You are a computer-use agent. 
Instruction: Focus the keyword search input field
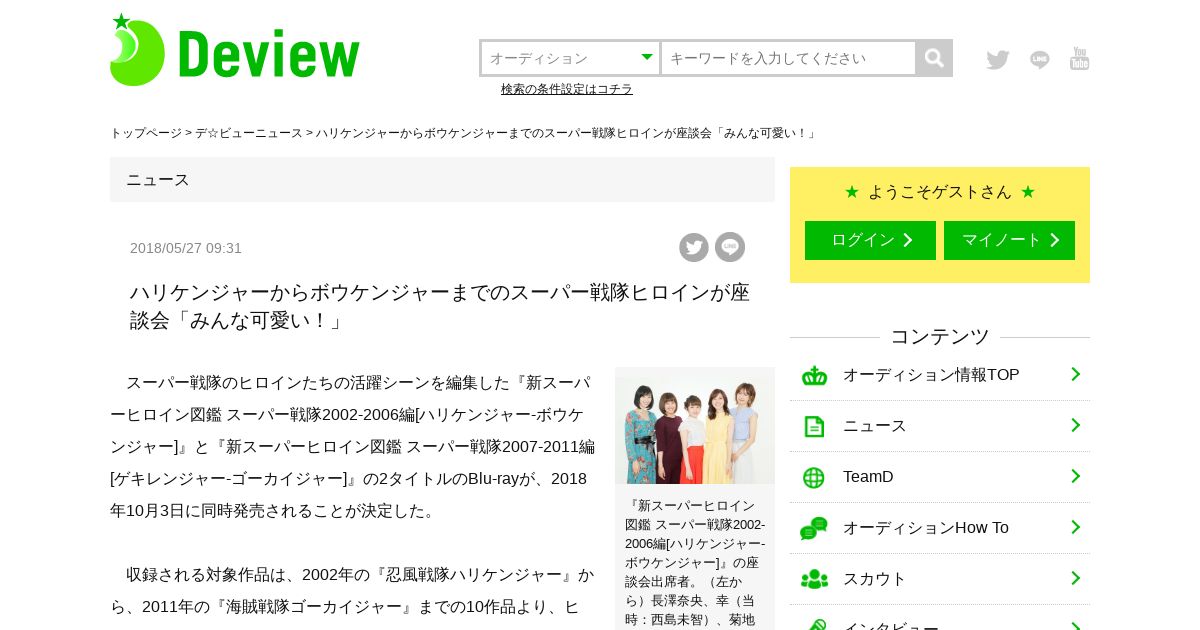coord(788,58)
